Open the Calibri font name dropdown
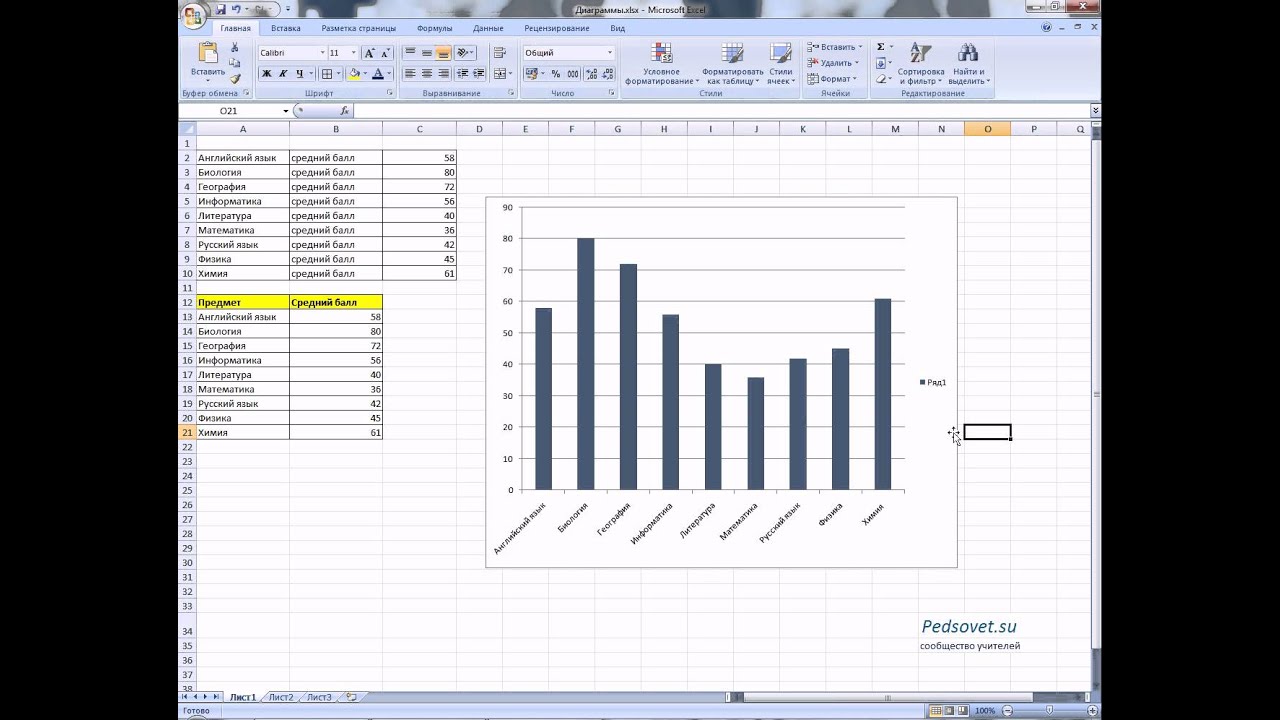This screenshot has width=1280, height=720. pyautogui.click(x=323, y=53)
